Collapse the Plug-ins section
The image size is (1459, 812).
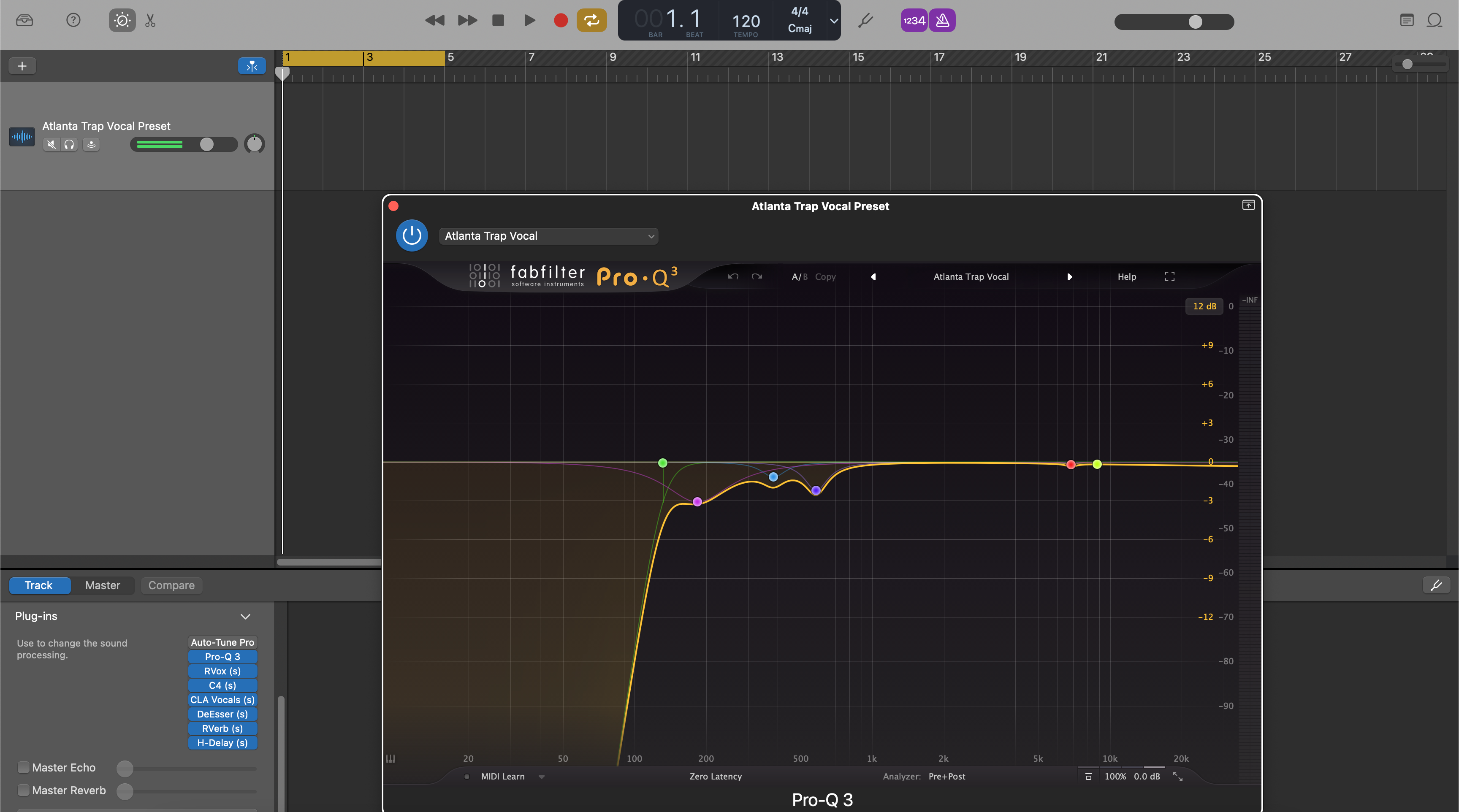(x=245, y=617)
